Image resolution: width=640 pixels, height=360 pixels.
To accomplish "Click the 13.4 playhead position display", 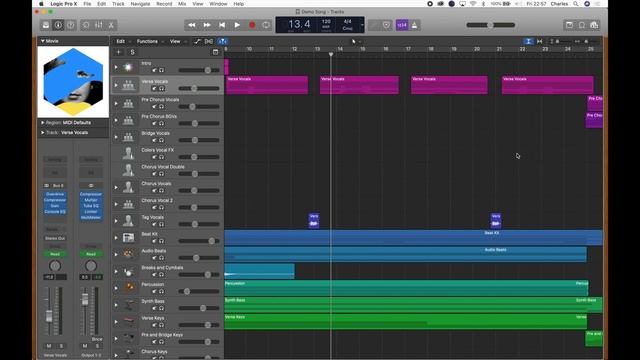I will coord(299,24).
